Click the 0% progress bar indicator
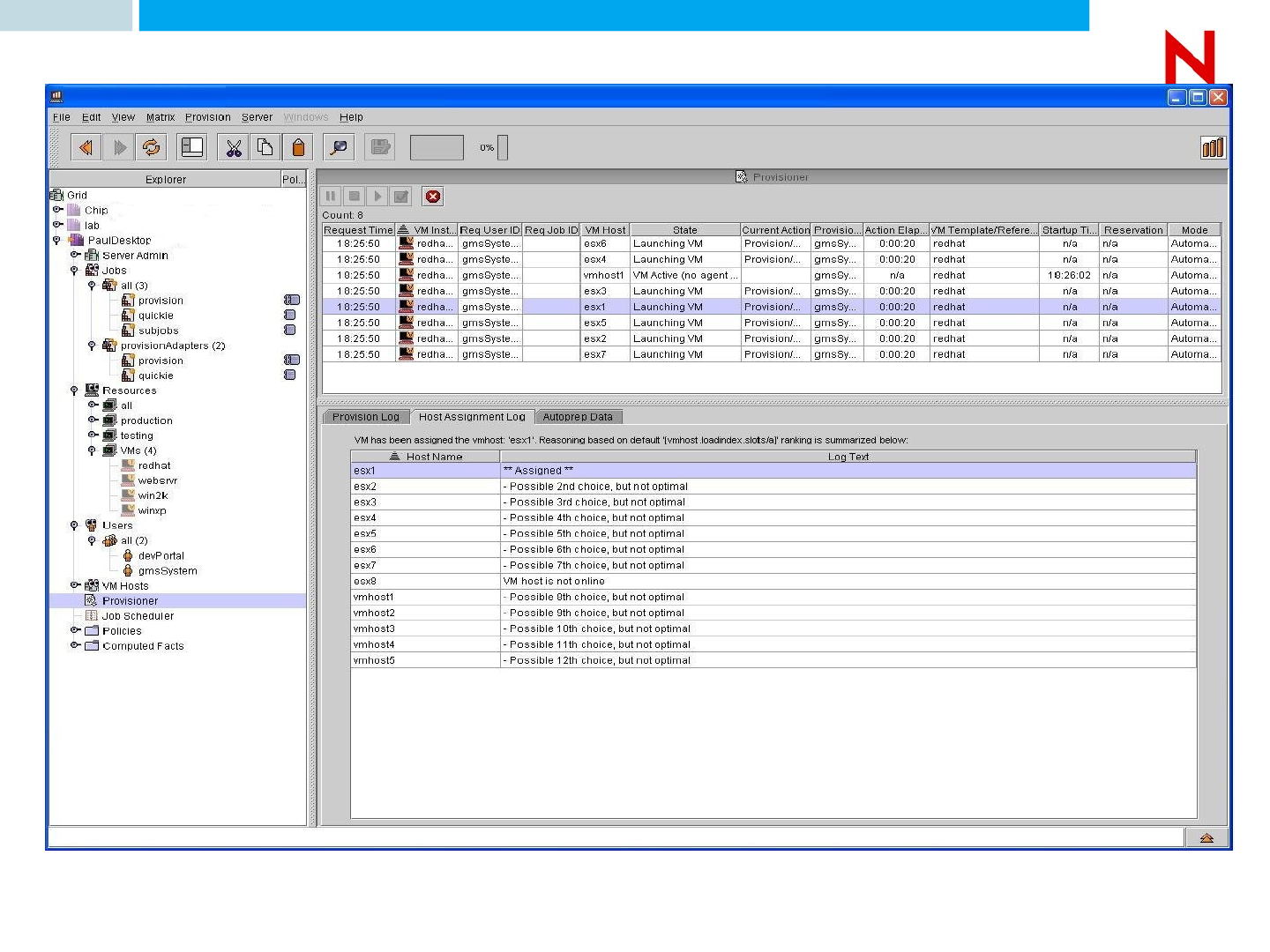1270x952 pixels. coord(502,148)
